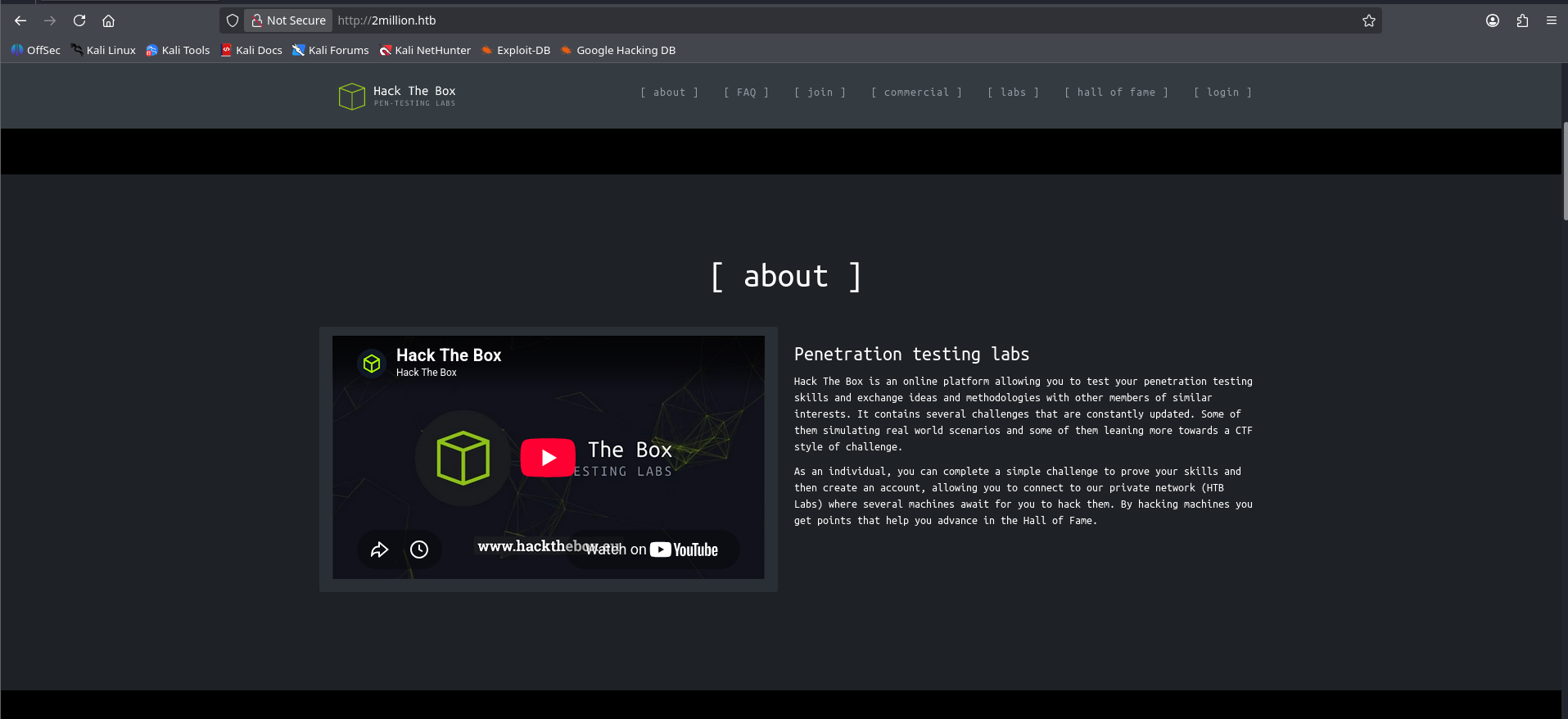The height and width of the screenshot is (719, 1568).
Task: Bookmark this page with the star
Action: (x=1369, y=20)
